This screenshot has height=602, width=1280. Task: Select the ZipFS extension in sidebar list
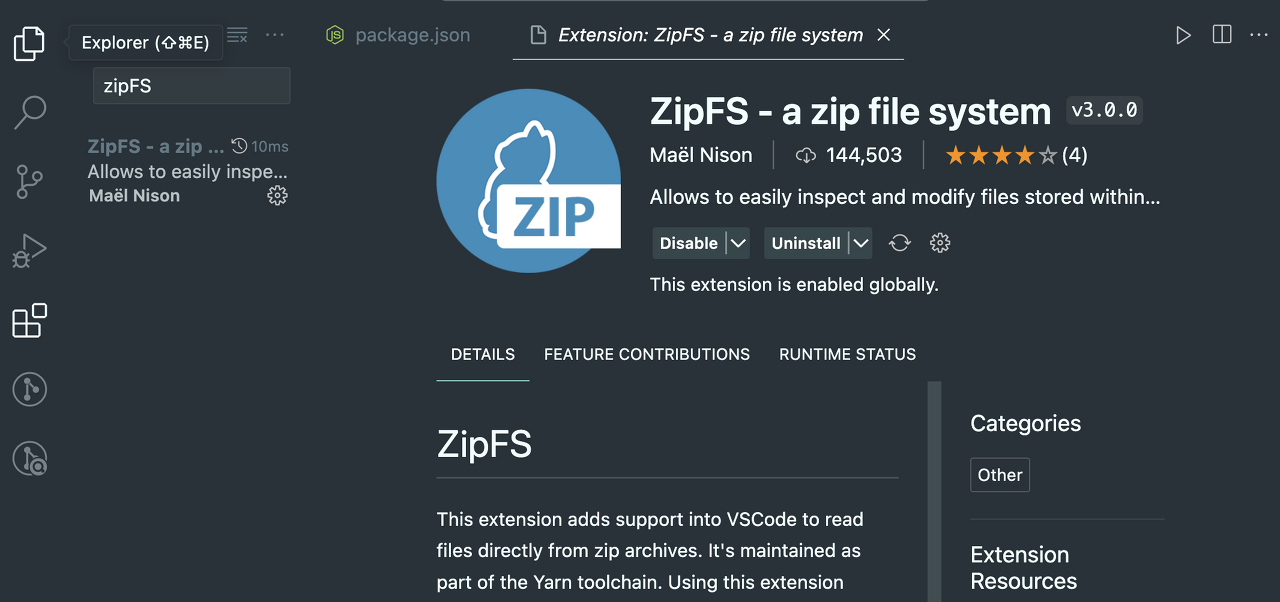[188, 171]
